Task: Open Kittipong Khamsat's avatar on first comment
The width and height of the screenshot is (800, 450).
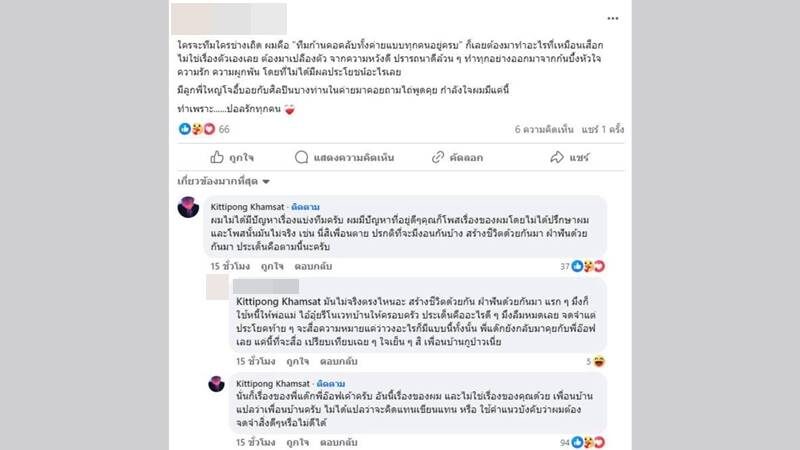Action: tap(188, 207)
